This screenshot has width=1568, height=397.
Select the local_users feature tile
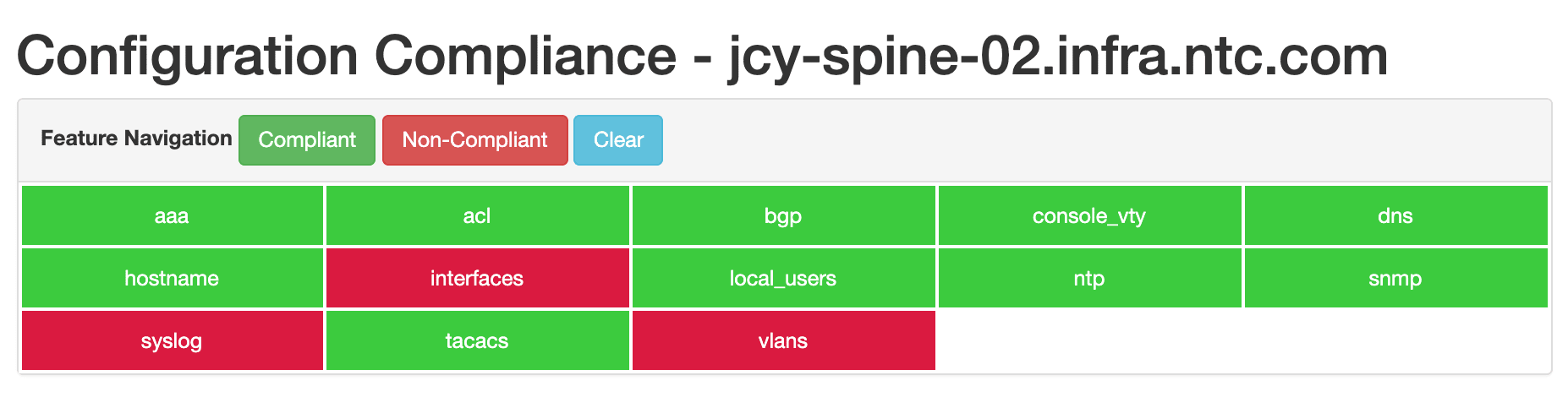(784, 278)
